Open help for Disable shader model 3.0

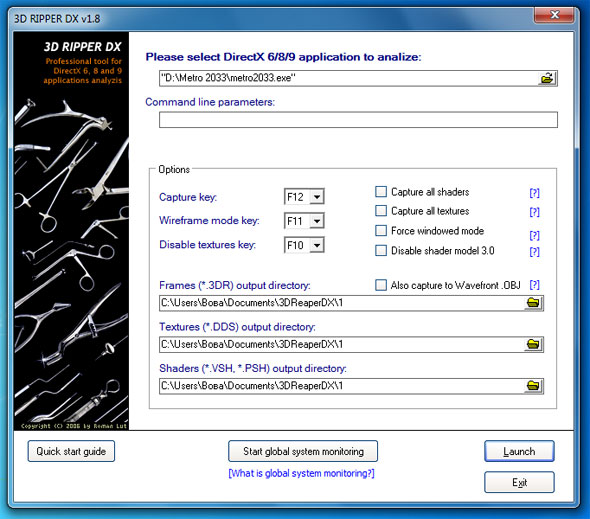(534, 251)
